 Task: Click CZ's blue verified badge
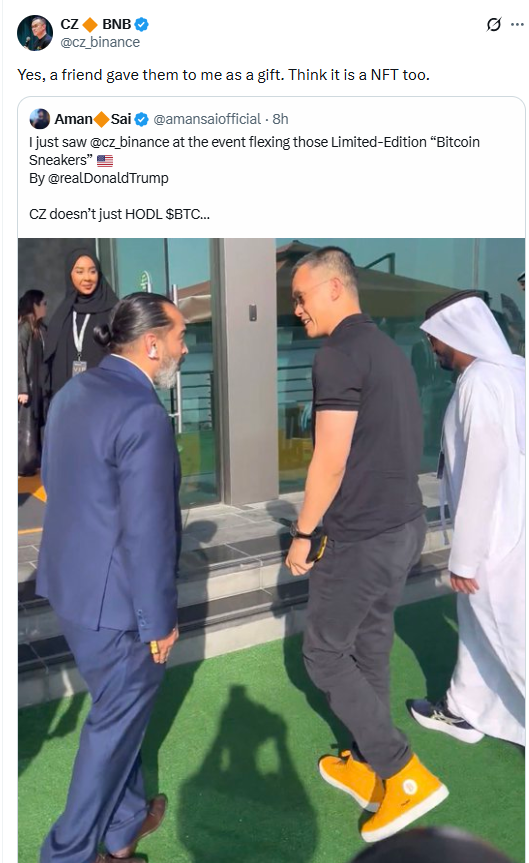point(141,24)
